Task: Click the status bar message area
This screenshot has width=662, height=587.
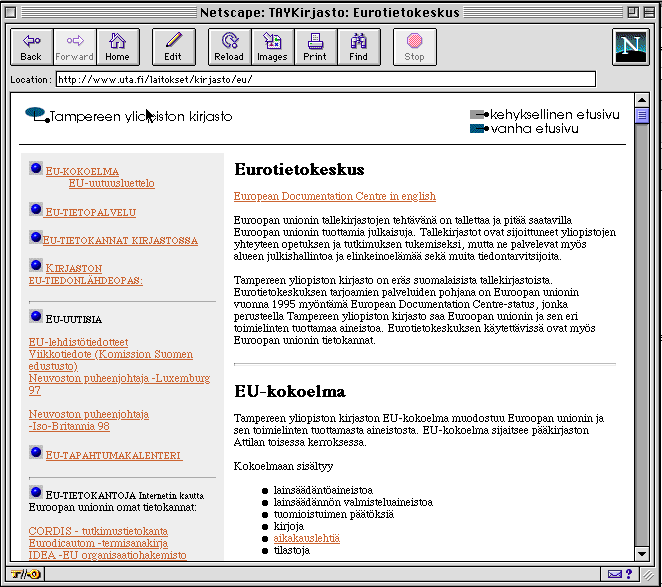Action: 323,574
